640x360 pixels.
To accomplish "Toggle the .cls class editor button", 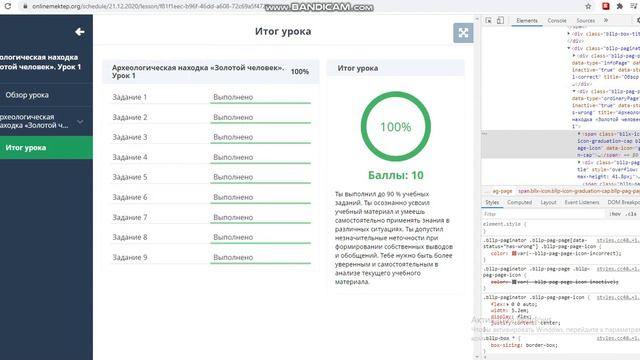I will click(631, 214).
